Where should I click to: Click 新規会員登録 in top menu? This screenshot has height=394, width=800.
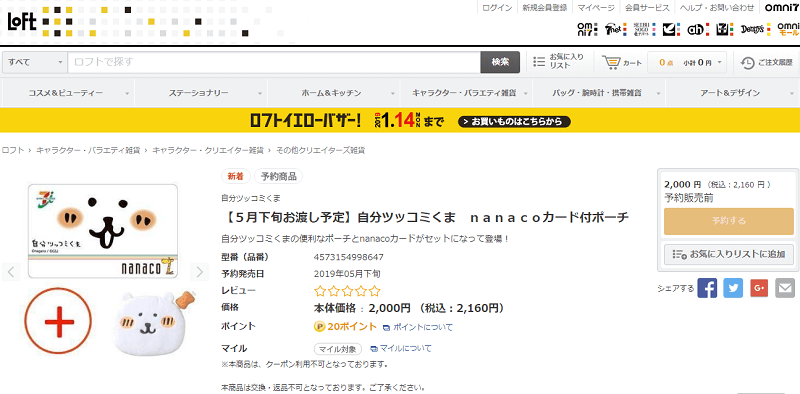tap(544, 7)
